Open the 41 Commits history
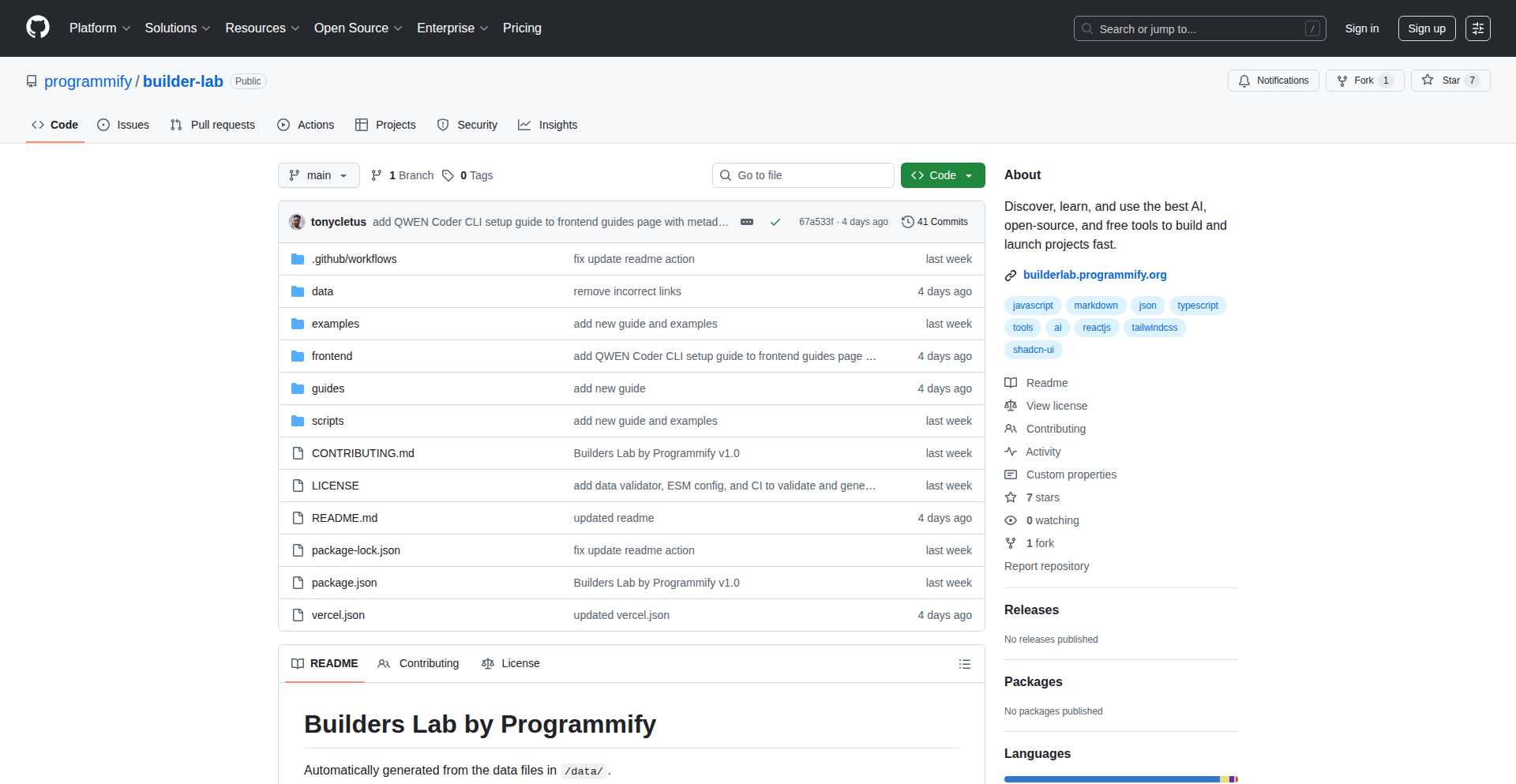The height and width of the screenshot is (784, 1516). [935, 222]
